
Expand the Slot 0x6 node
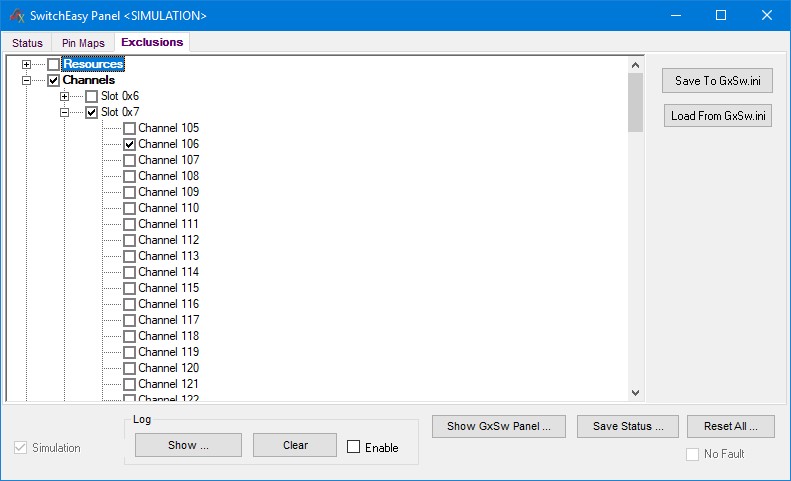65,97
